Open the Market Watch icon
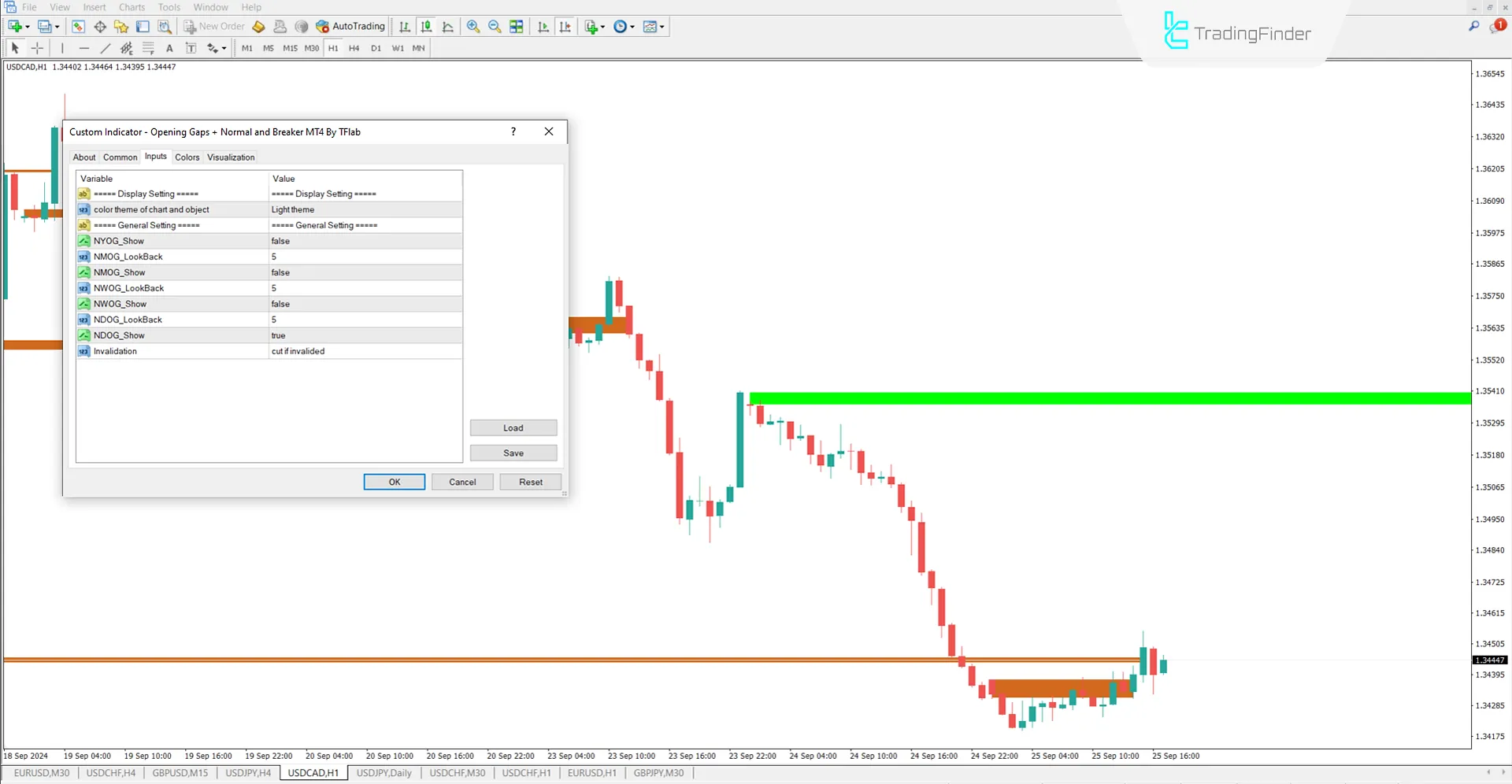Viewport: 1512px width, 784px height. 78,27
